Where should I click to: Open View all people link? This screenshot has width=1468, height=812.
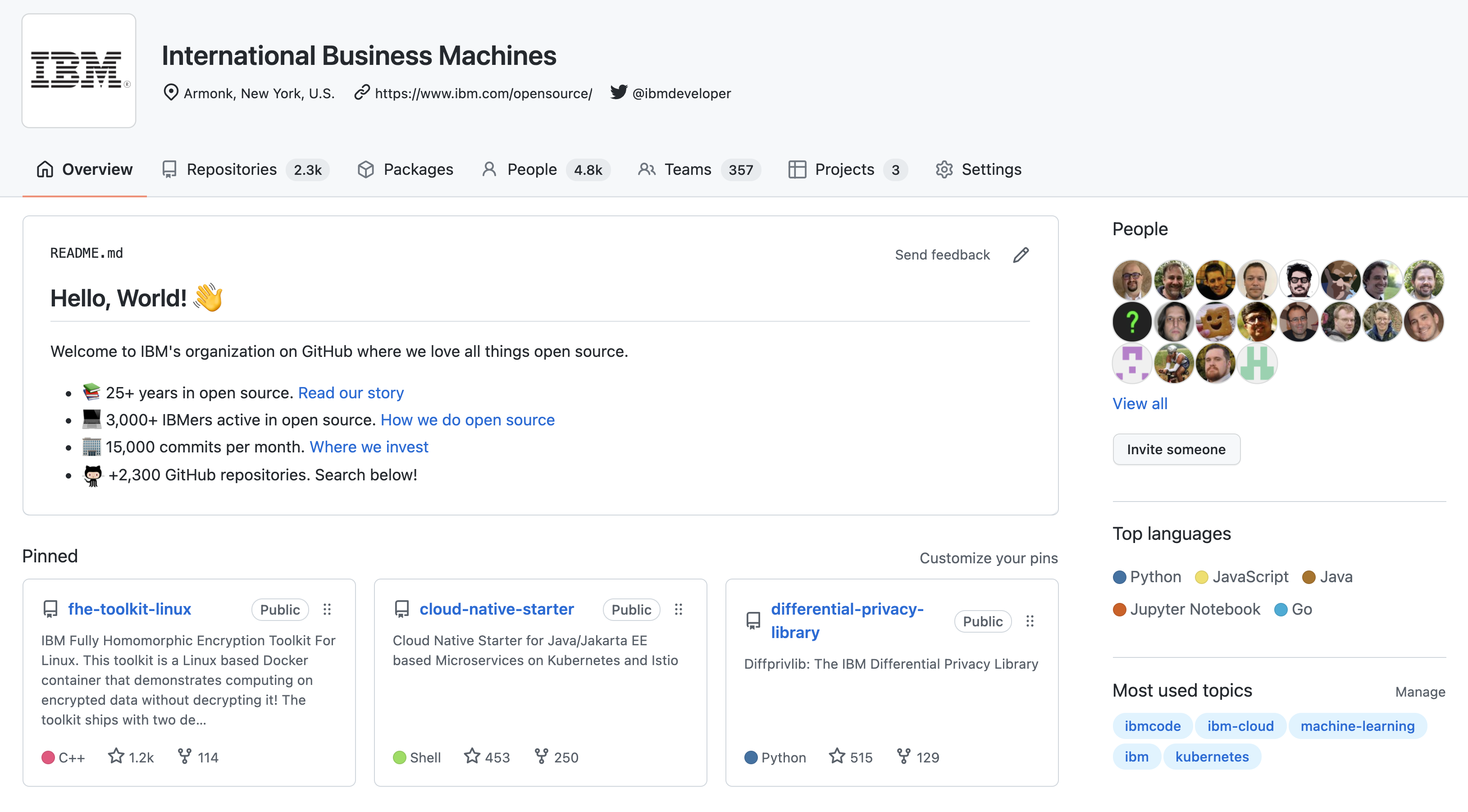(x=1140, y=403)
